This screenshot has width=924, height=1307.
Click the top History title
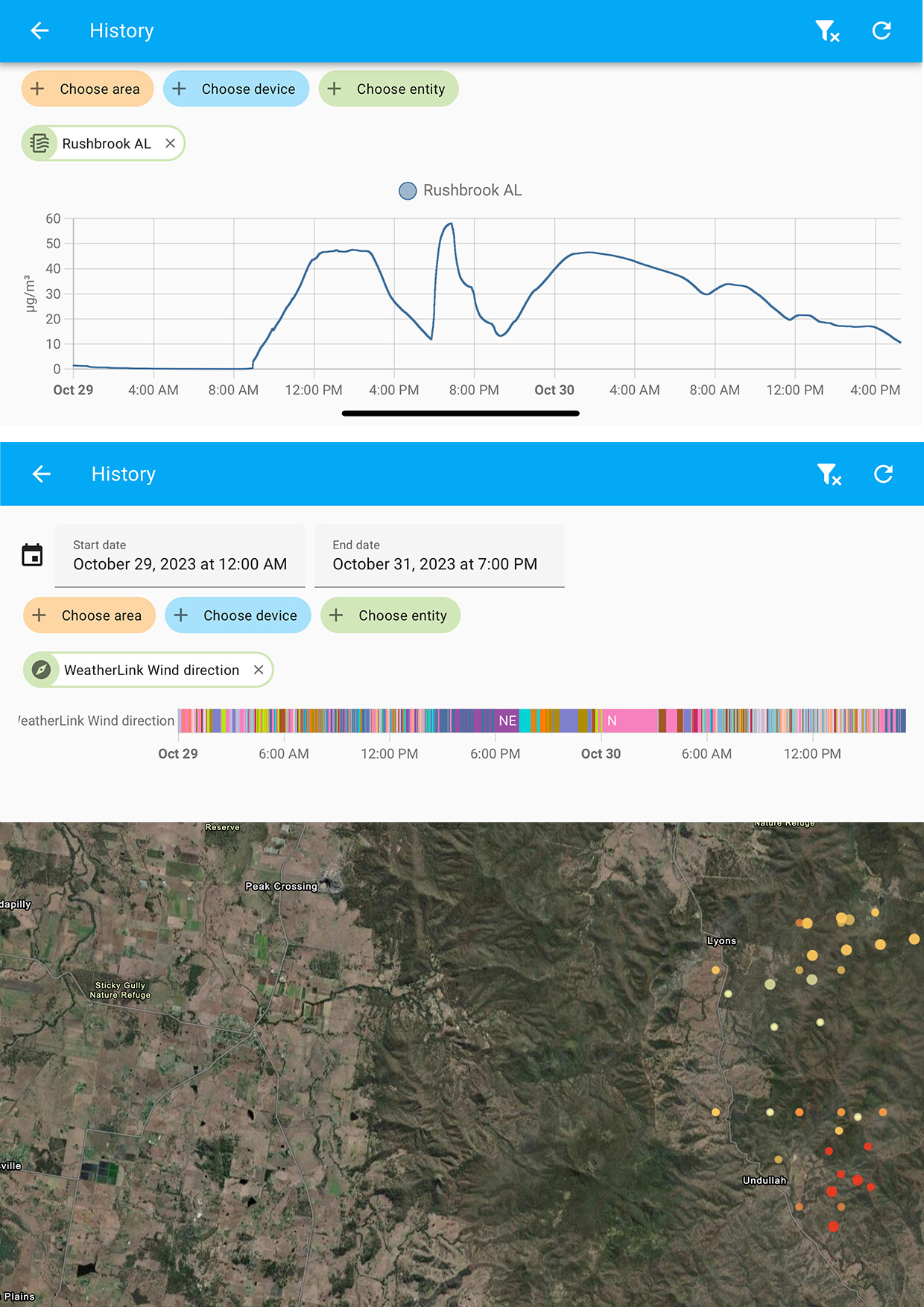coord(121,31)
